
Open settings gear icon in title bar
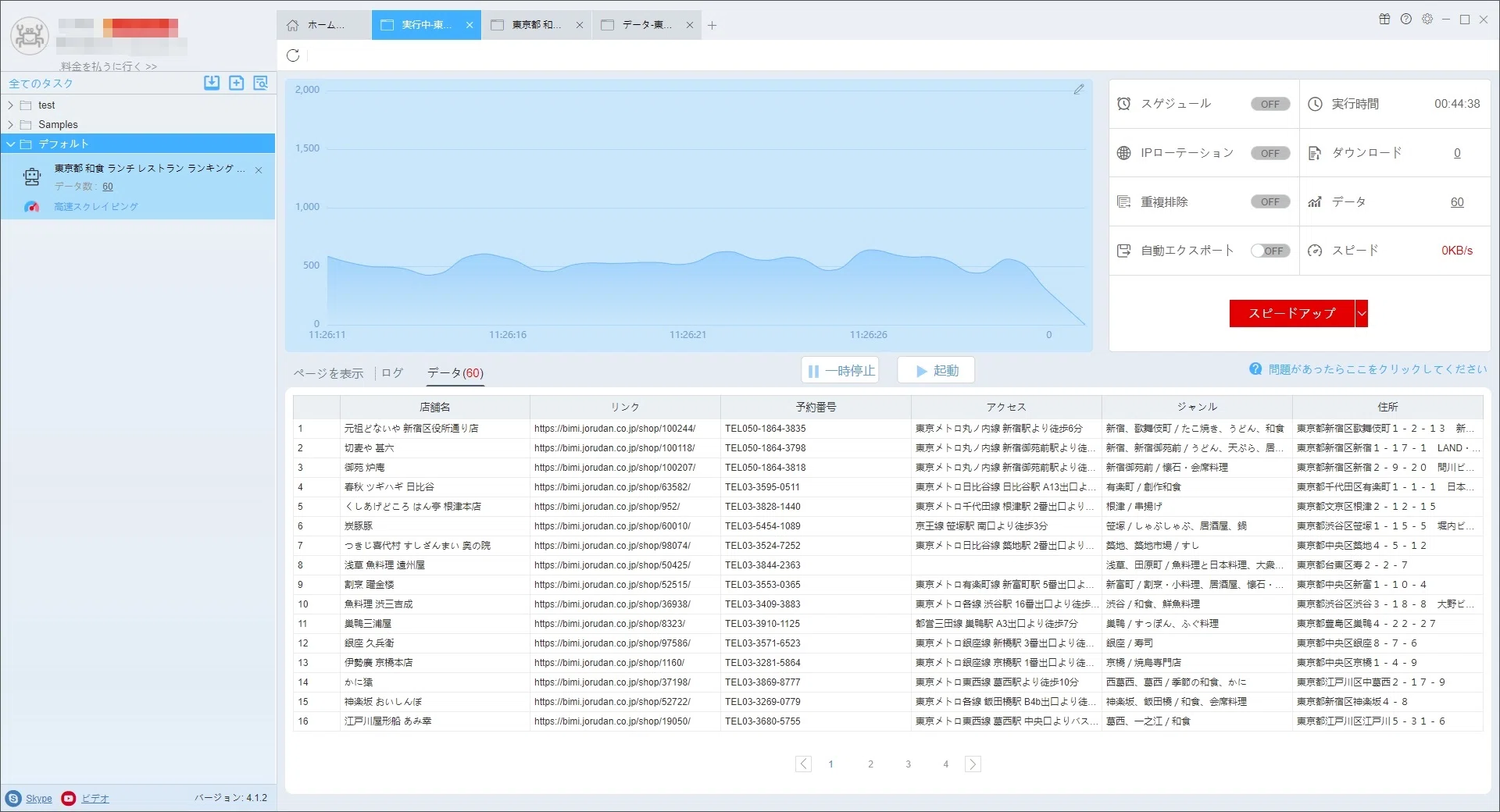[1427, 20]
